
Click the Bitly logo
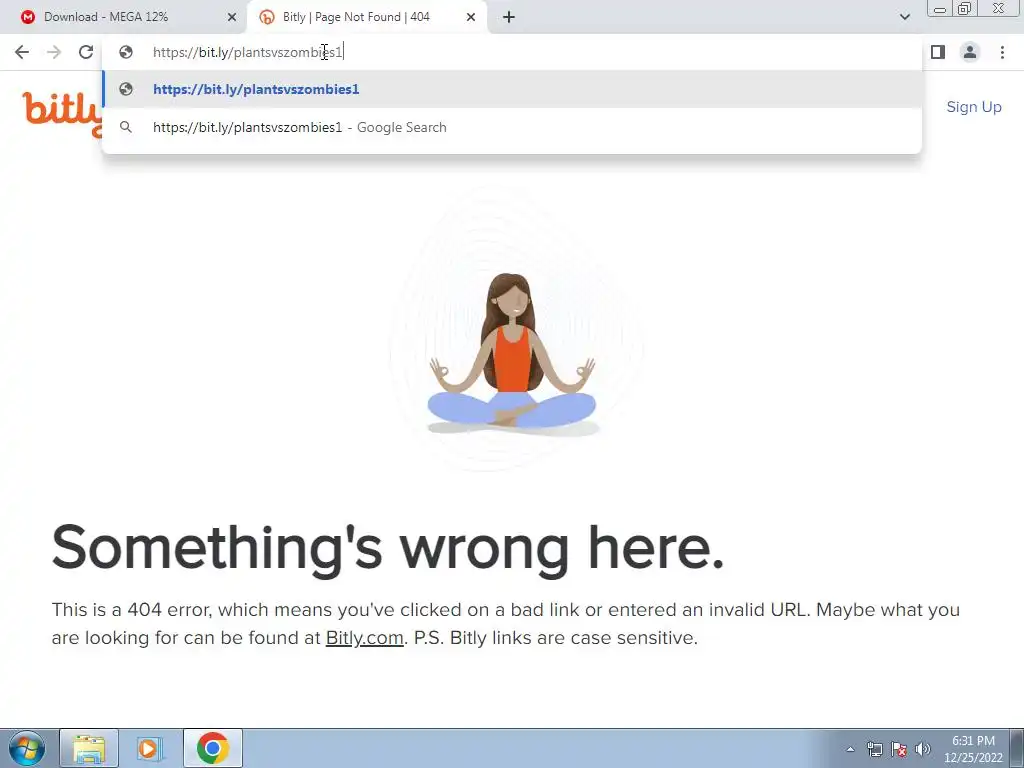pyautogui.click(x=62, y=113)
